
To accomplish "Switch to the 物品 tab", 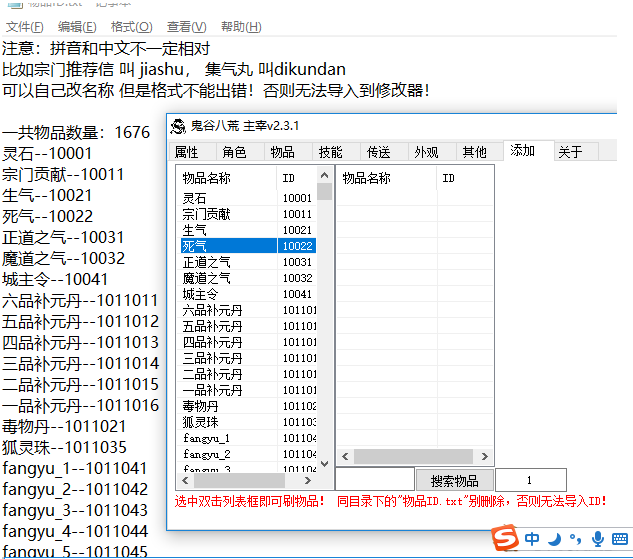I will pos(288,152).
